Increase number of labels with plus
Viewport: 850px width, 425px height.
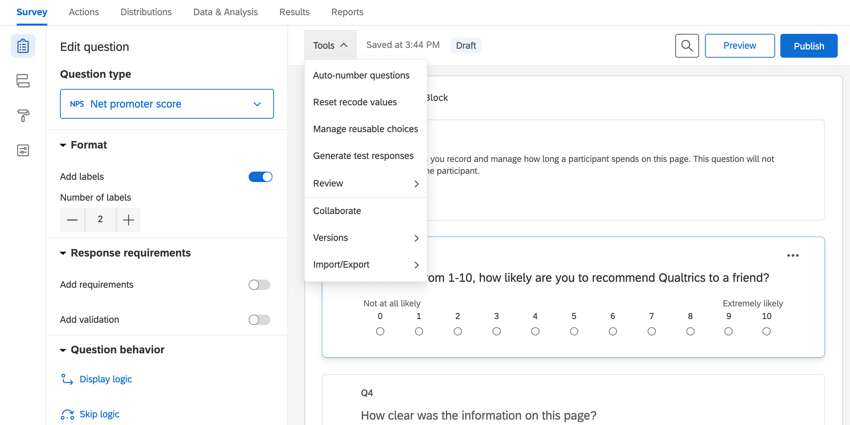tap(128, 220)
